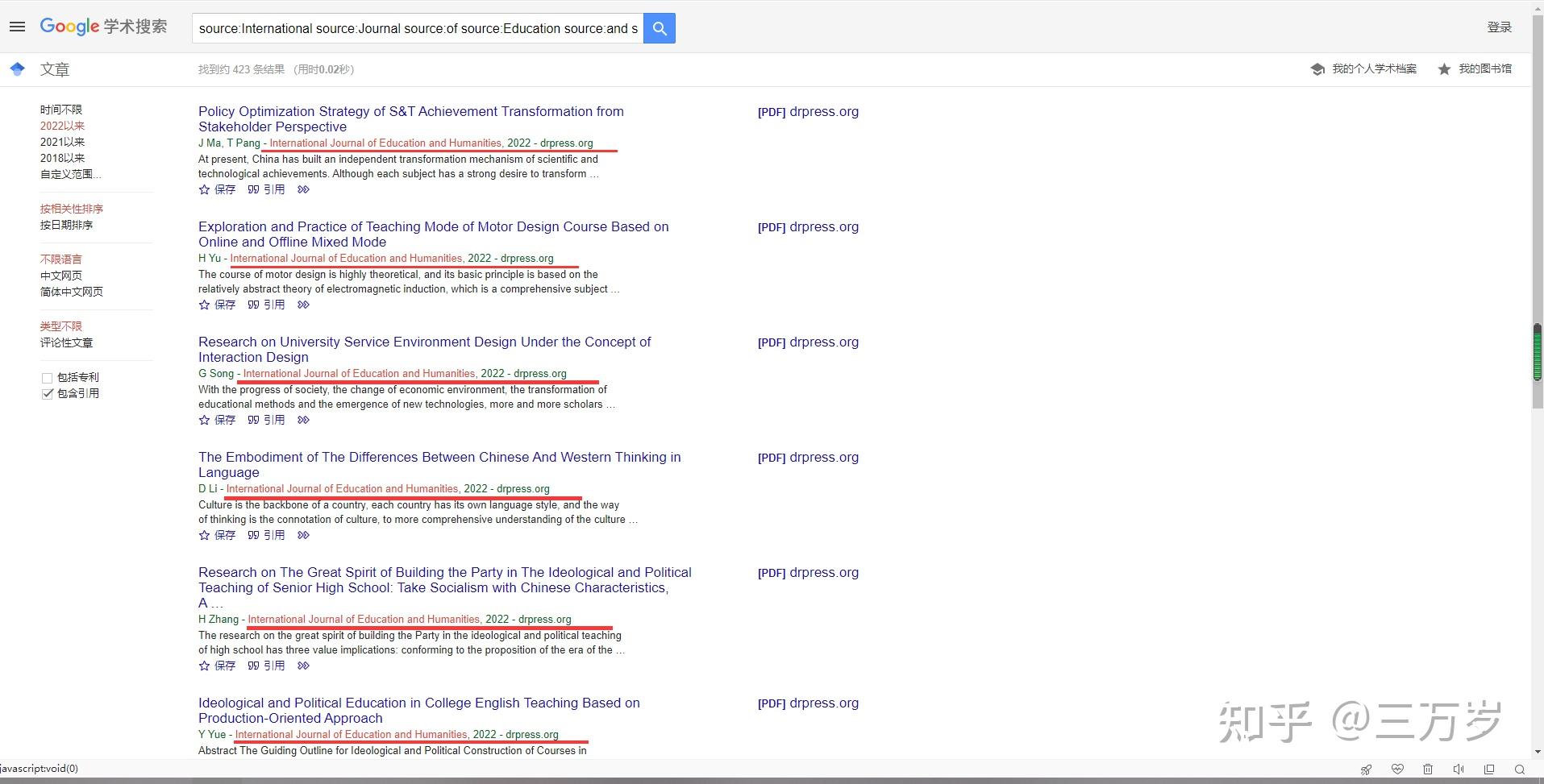1544x784 pixels.
Task: Click the star icon beside 我的图书馆
Action: 1444,69
